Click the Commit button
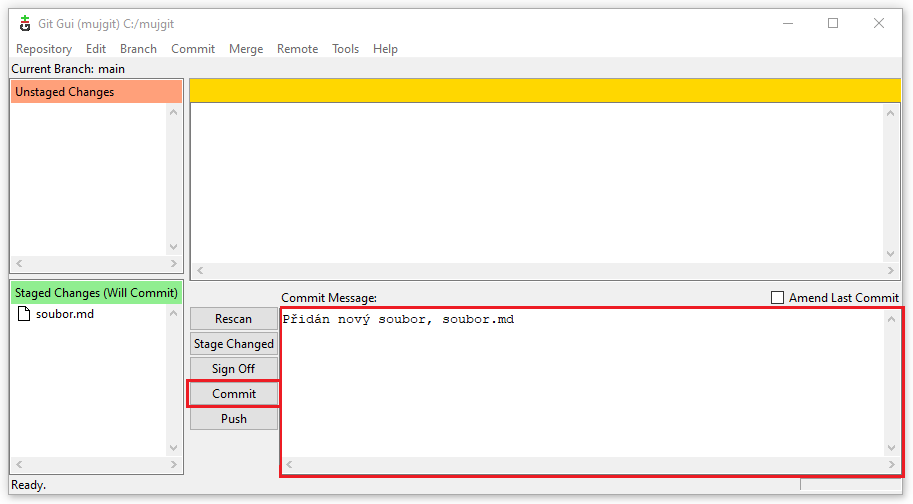 tap(233, 394)
